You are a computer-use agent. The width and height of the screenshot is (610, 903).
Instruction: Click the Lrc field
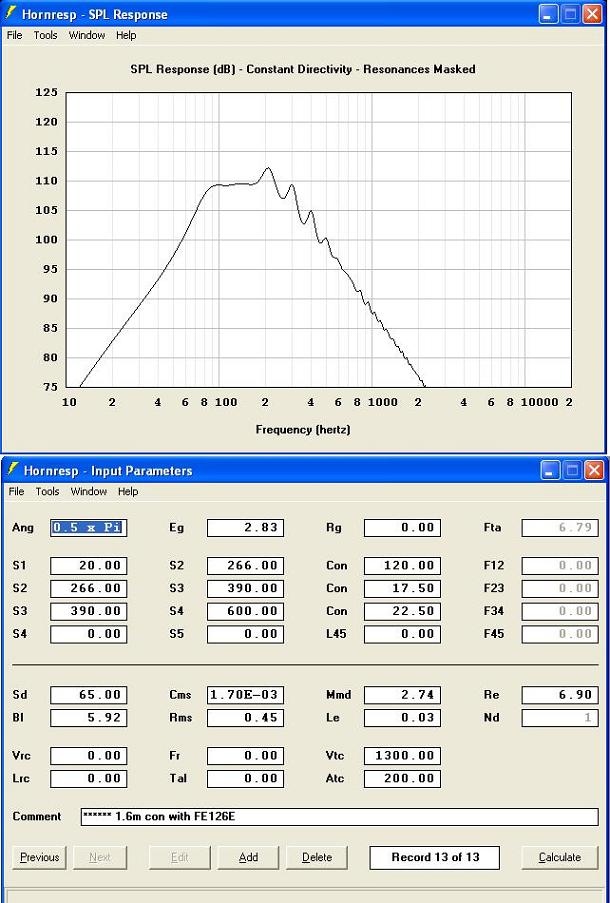[89, 779]
